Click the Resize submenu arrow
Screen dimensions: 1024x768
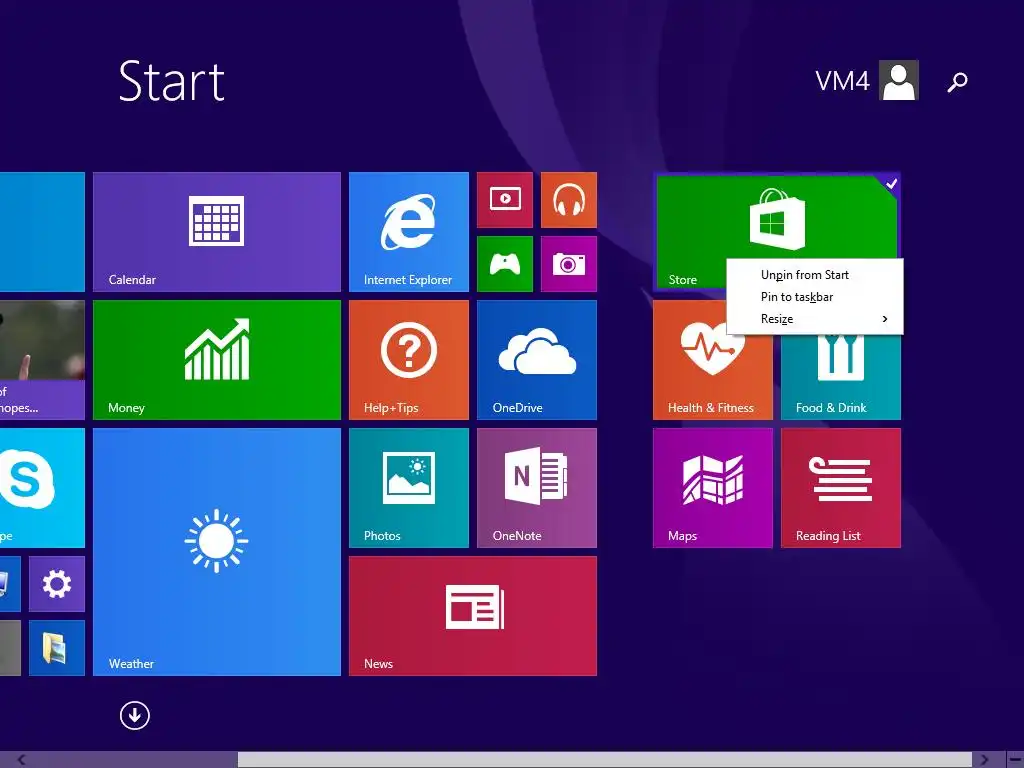[885, 319]
